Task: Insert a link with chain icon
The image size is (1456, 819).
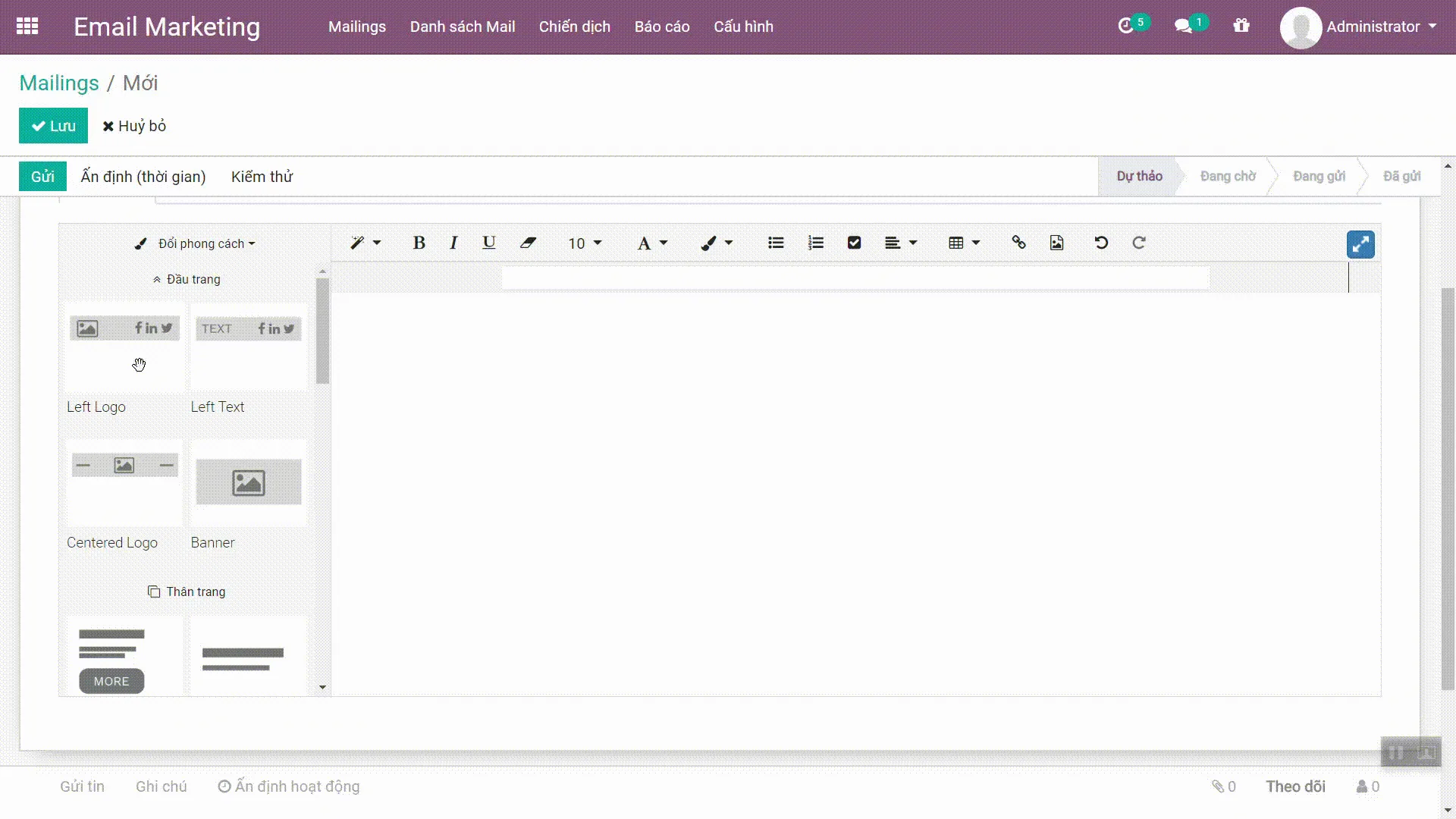Action: (1018, 243)
